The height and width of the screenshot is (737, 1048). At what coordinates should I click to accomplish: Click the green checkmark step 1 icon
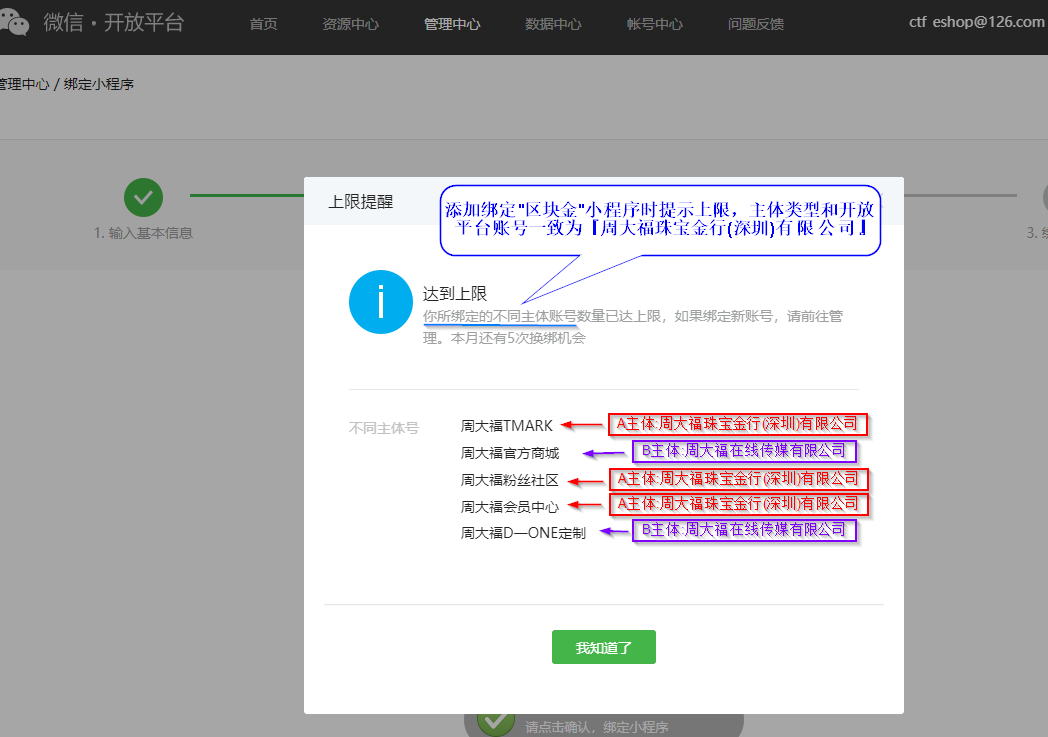143,197
